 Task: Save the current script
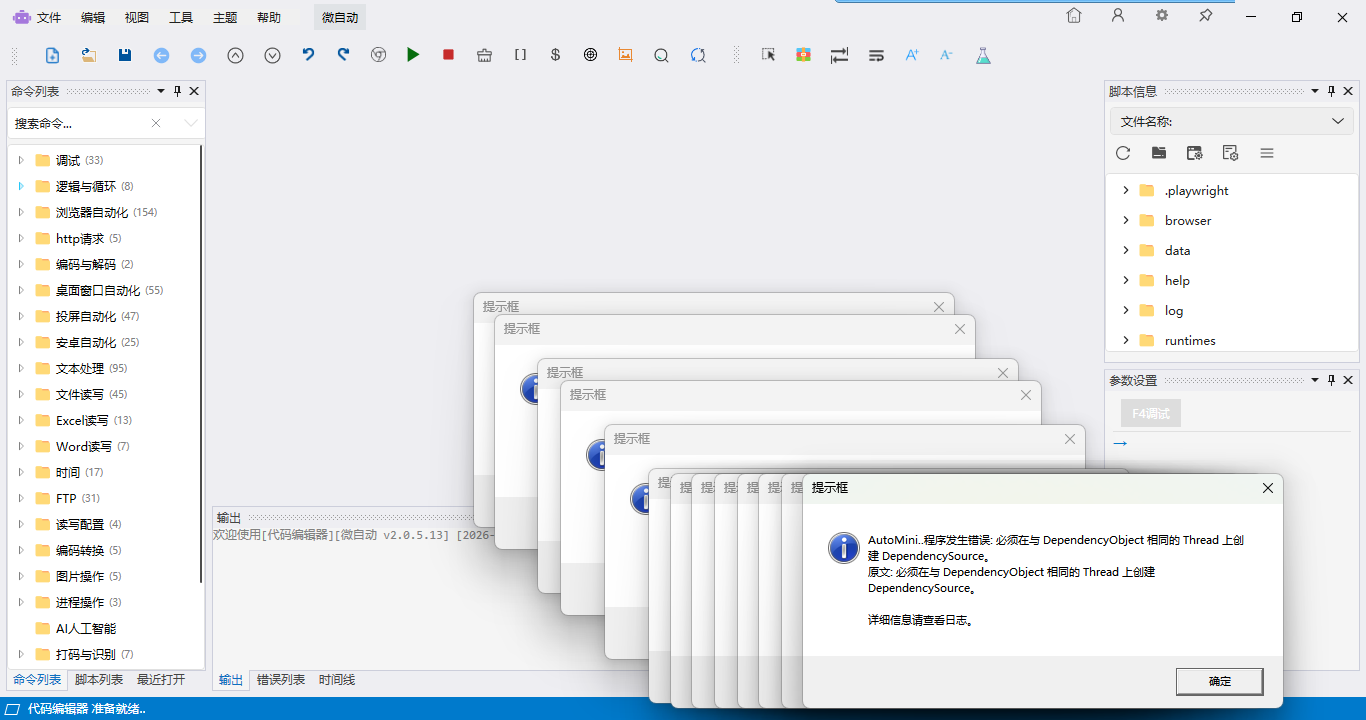click(x=125, y=55)
